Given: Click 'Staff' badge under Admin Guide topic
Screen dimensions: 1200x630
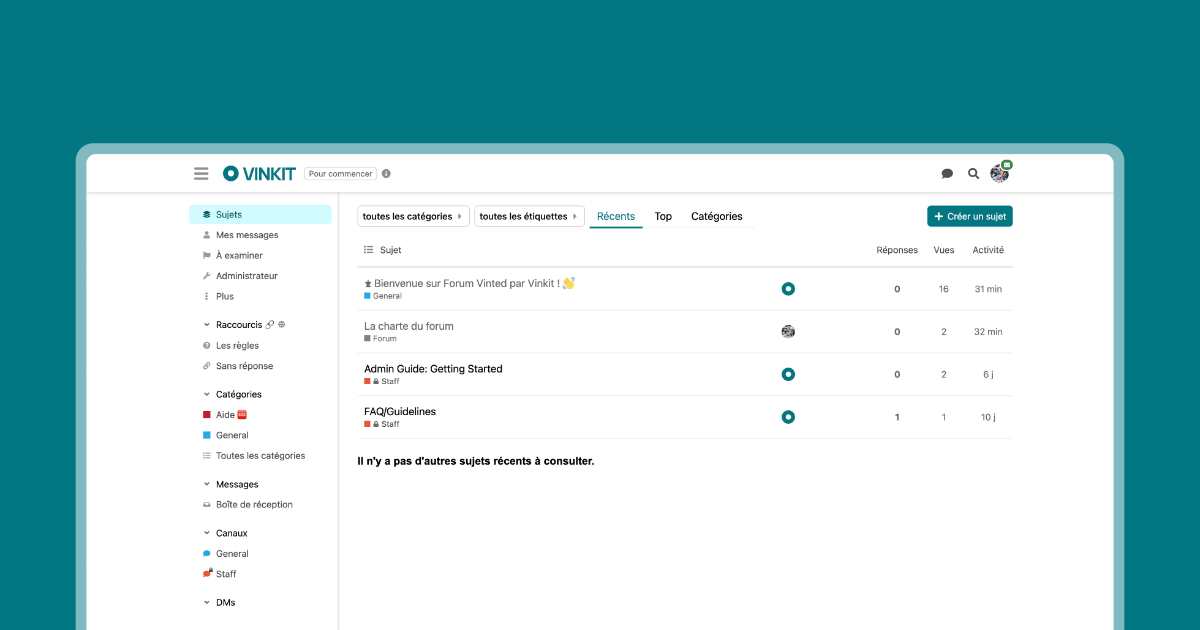Looking at the screenshot, I should (382, 381).
